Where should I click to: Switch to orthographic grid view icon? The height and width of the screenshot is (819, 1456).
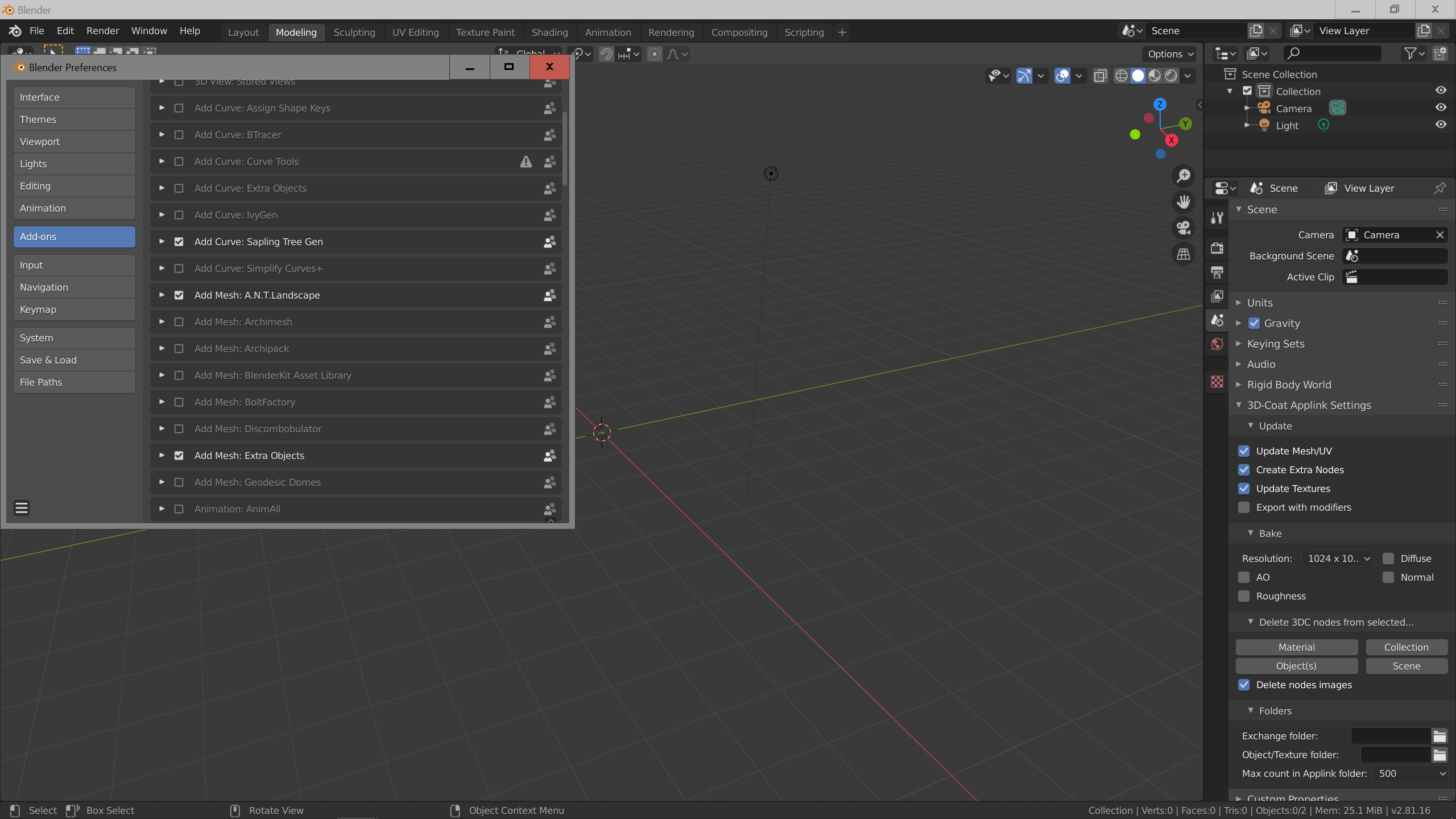[x=1184, y=254]
